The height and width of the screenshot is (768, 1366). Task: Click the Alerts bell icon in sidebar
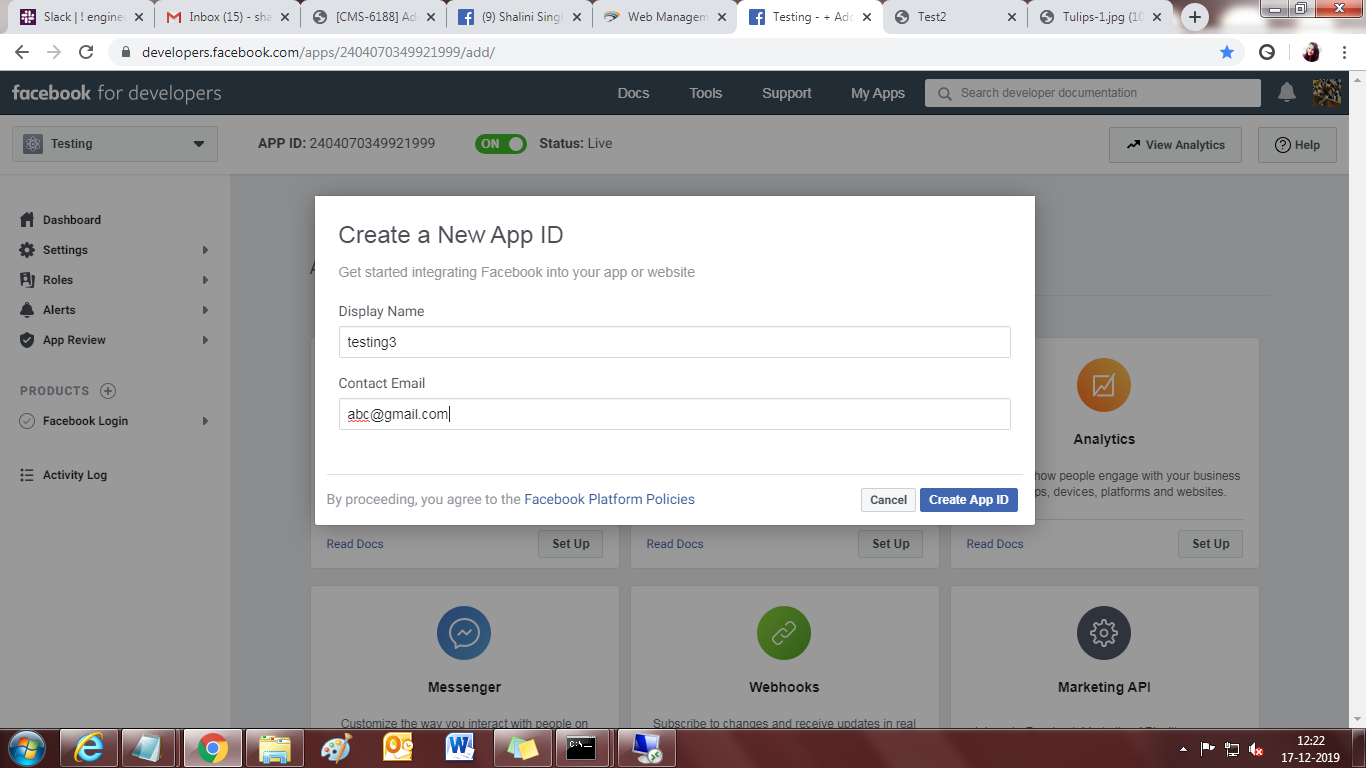27,310
